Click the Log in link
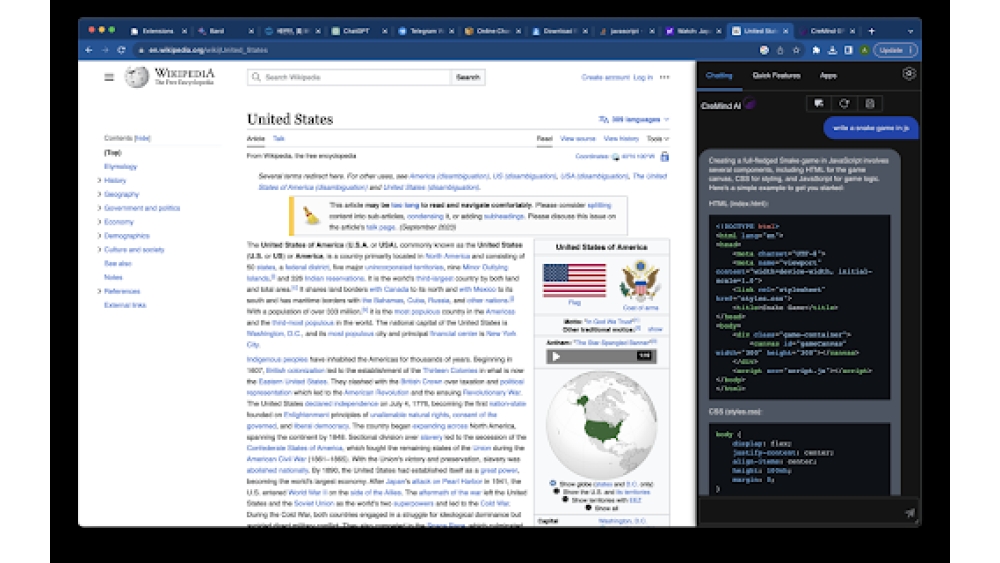Viewport: 1000px width, 563px height. [643, 77]
